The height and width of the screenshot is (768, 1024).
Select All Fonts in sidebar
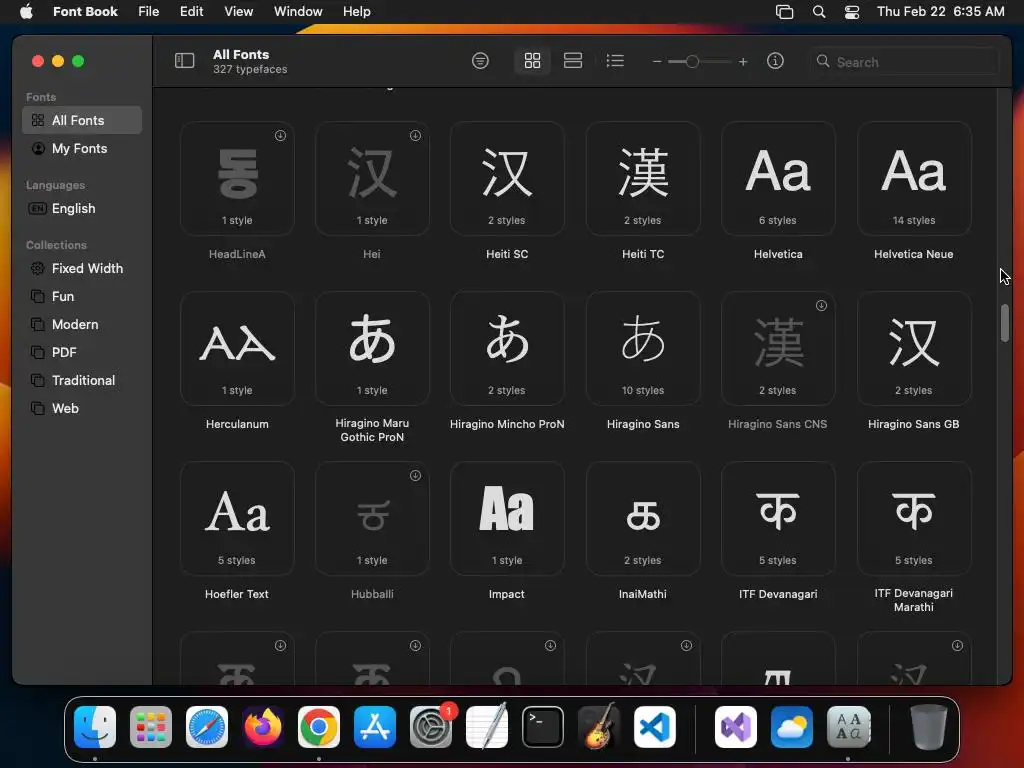(82, 120)
